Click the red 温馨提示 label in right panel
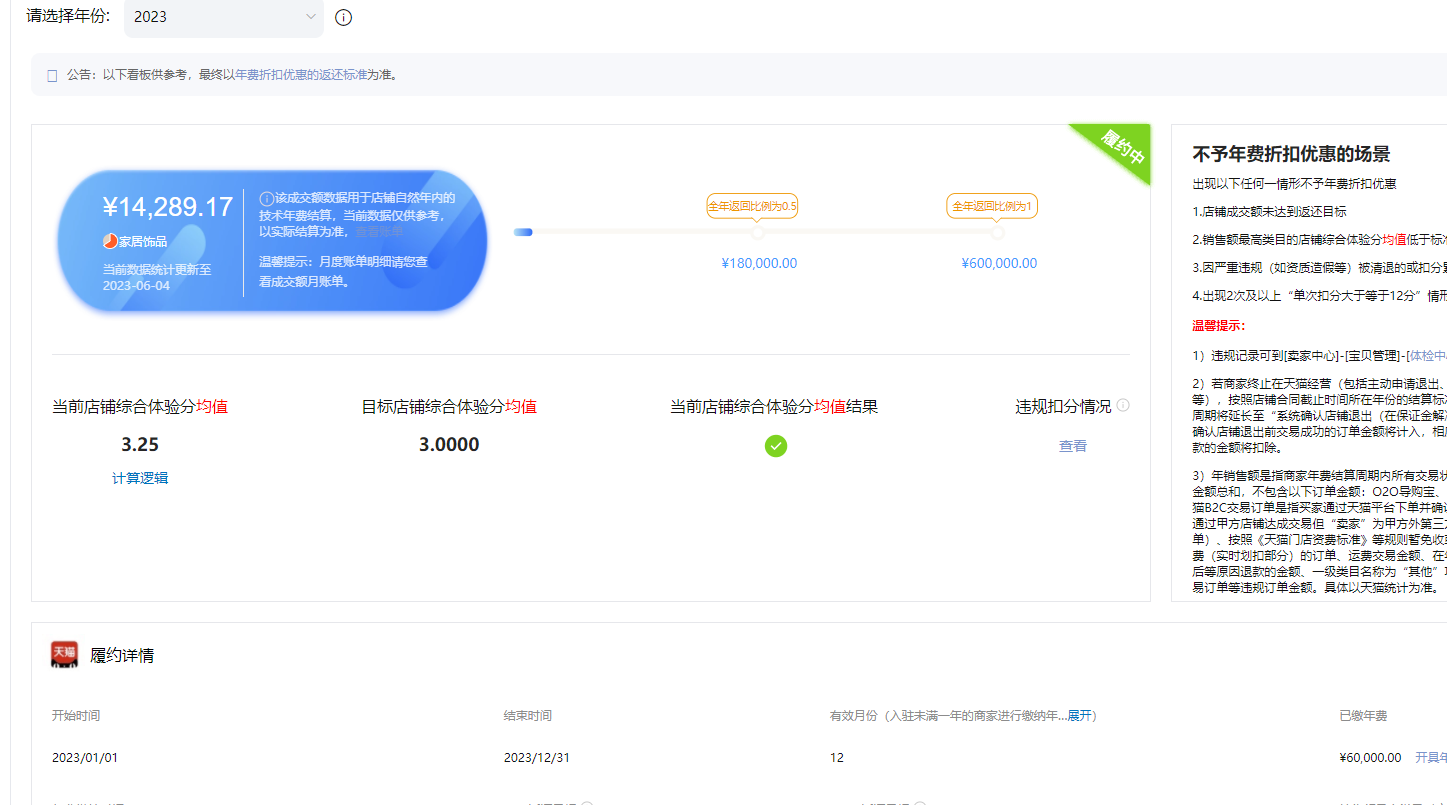The image size is (1447, 805). [1218, 326]
